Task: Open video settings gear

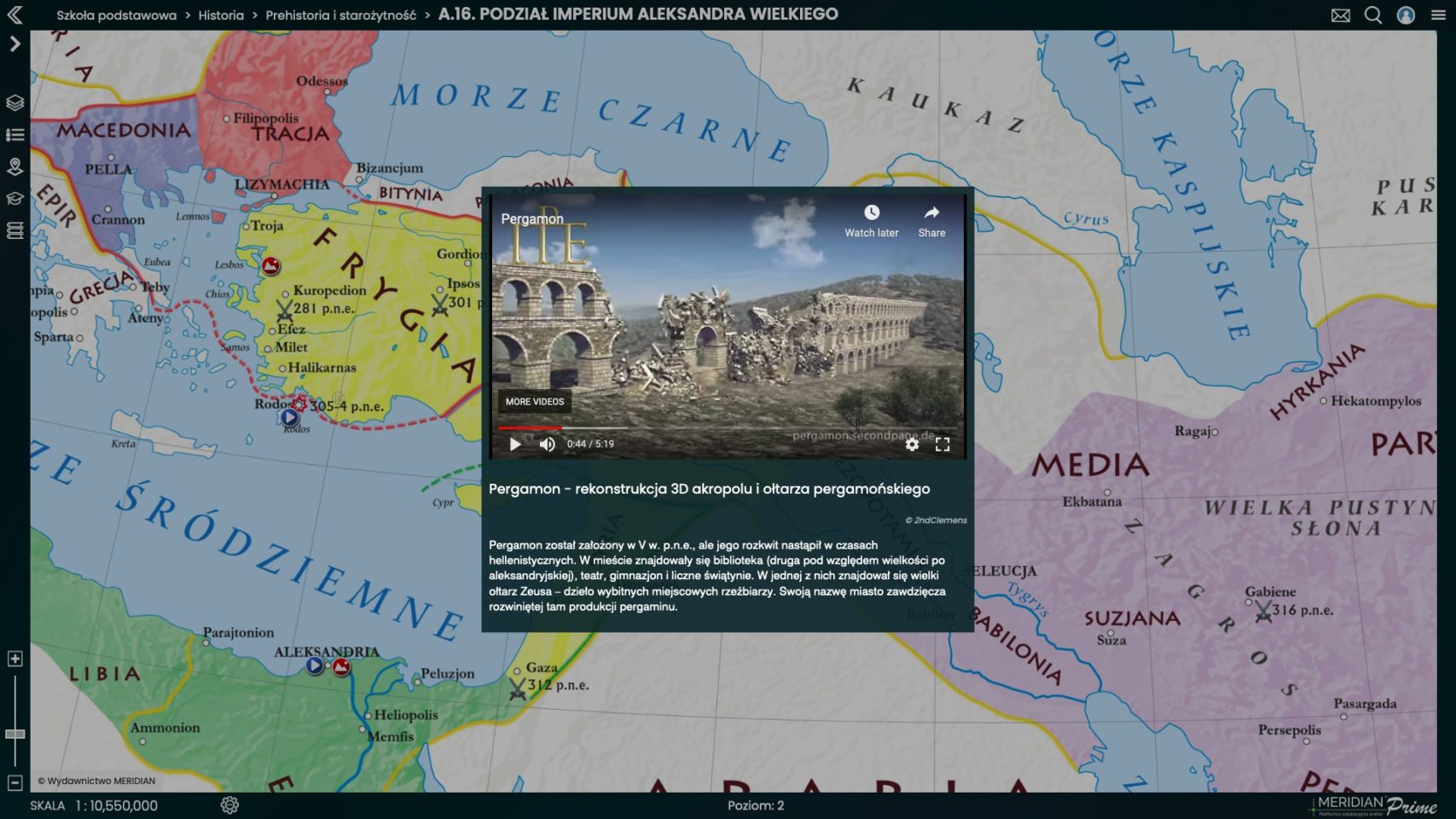Action: click(x=912, y=444)
